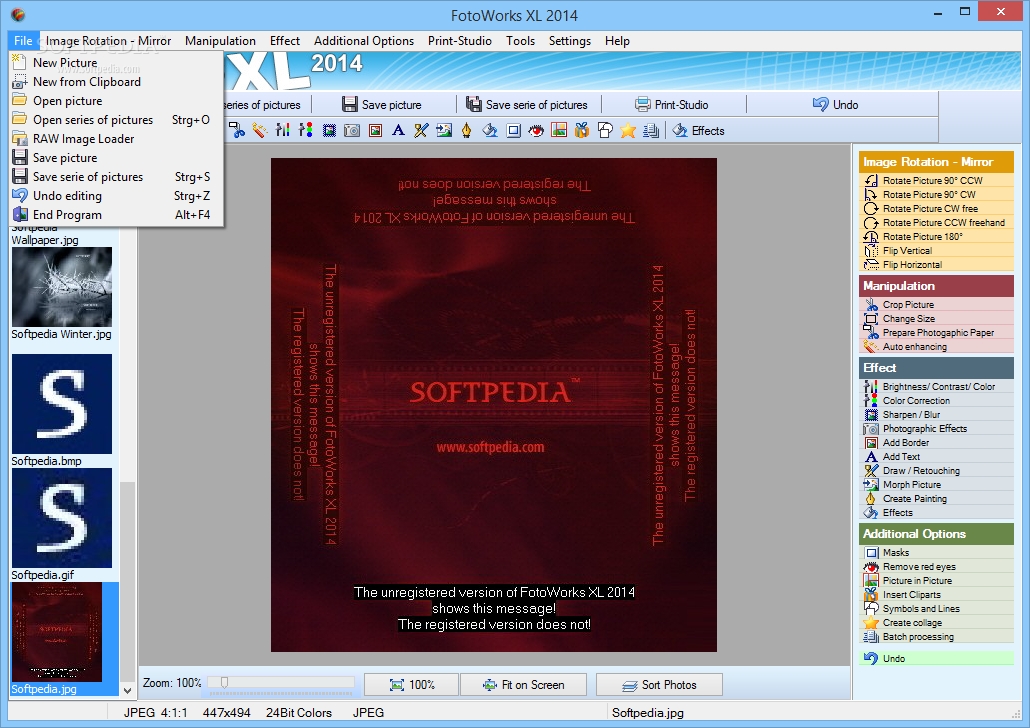Image resolution: width=1030 pixels, height=728 pixels.
Task: Select the letter A Add Text toolbar icon
Action: point(398,130)
